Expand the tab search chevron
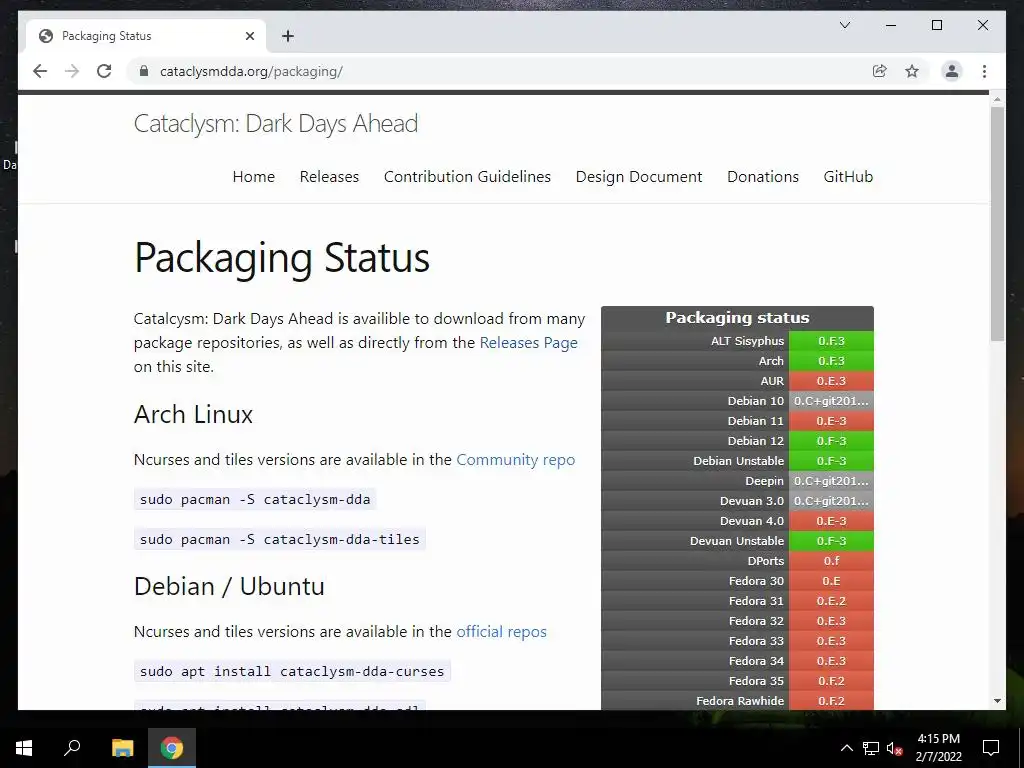The width and height of the screenshot is (1024, 768). pyautogui.click(x=844, y=25)
